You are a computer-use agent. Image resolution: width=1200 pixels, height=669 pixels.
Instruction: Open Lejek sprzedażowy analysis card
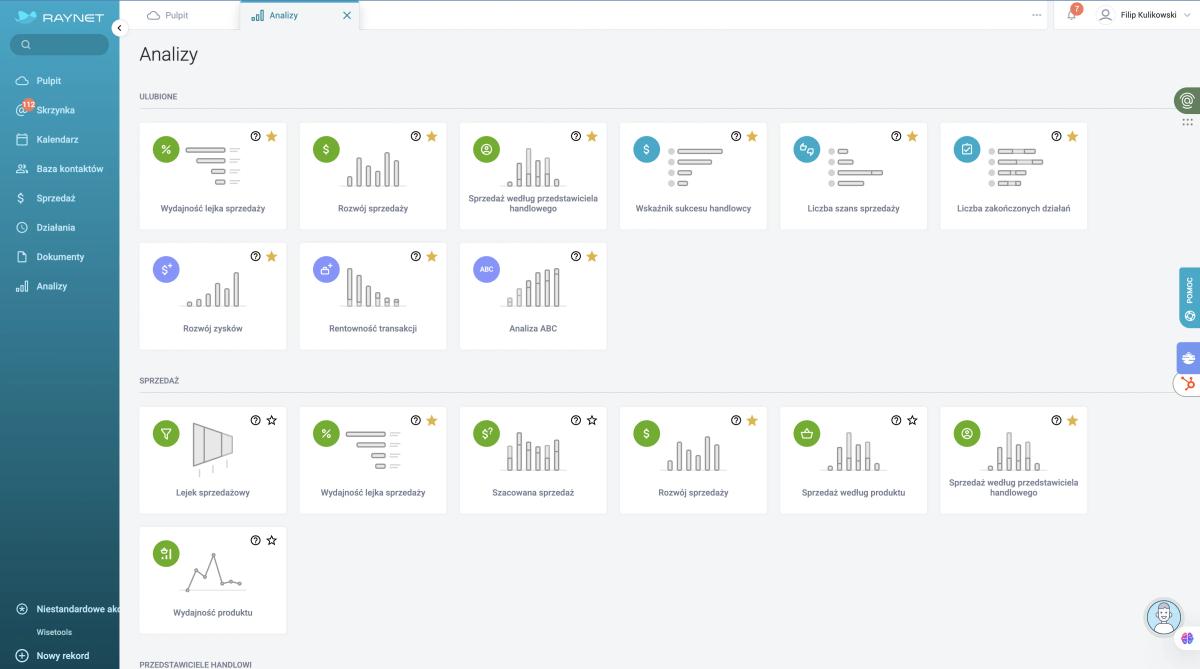coord(213,460)
